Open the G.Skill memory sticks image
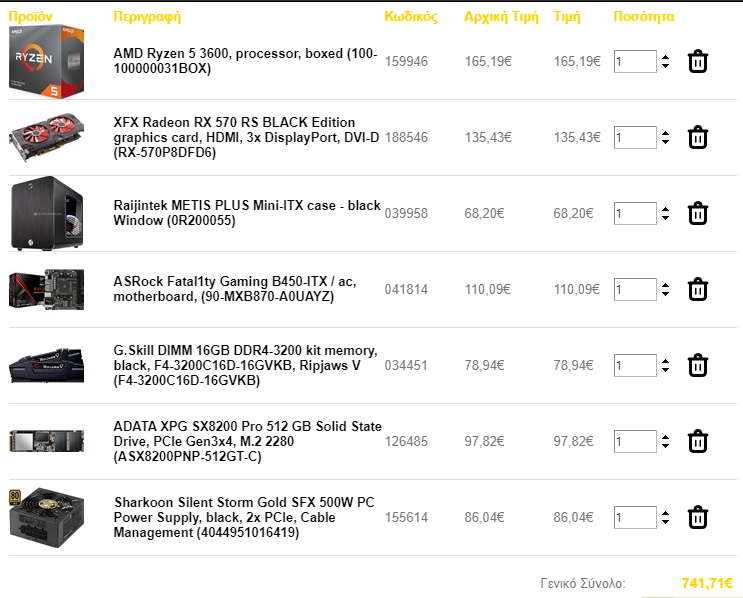The image size is (743, 598). tap(46, 365)
